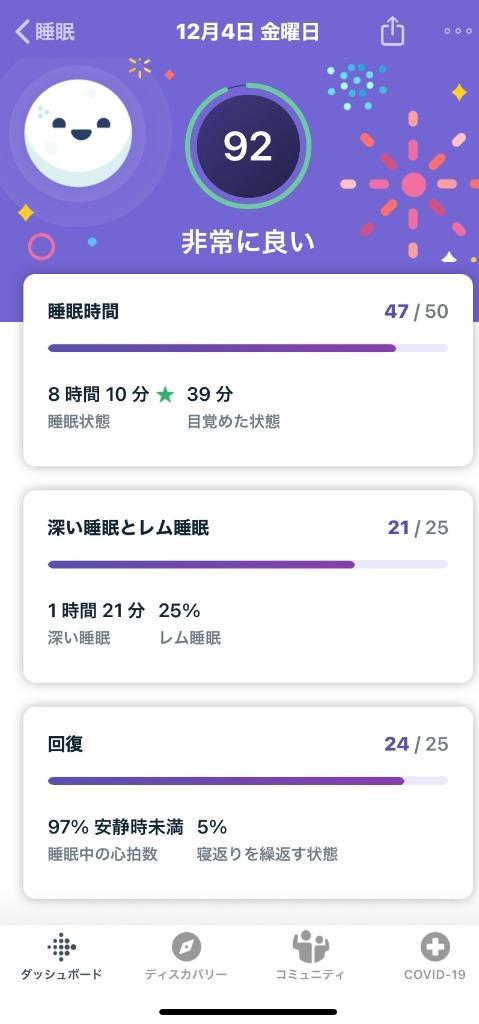Go back using the 睡眠 chevron
Screen dimensions: 479x1024
coord(44,31)
